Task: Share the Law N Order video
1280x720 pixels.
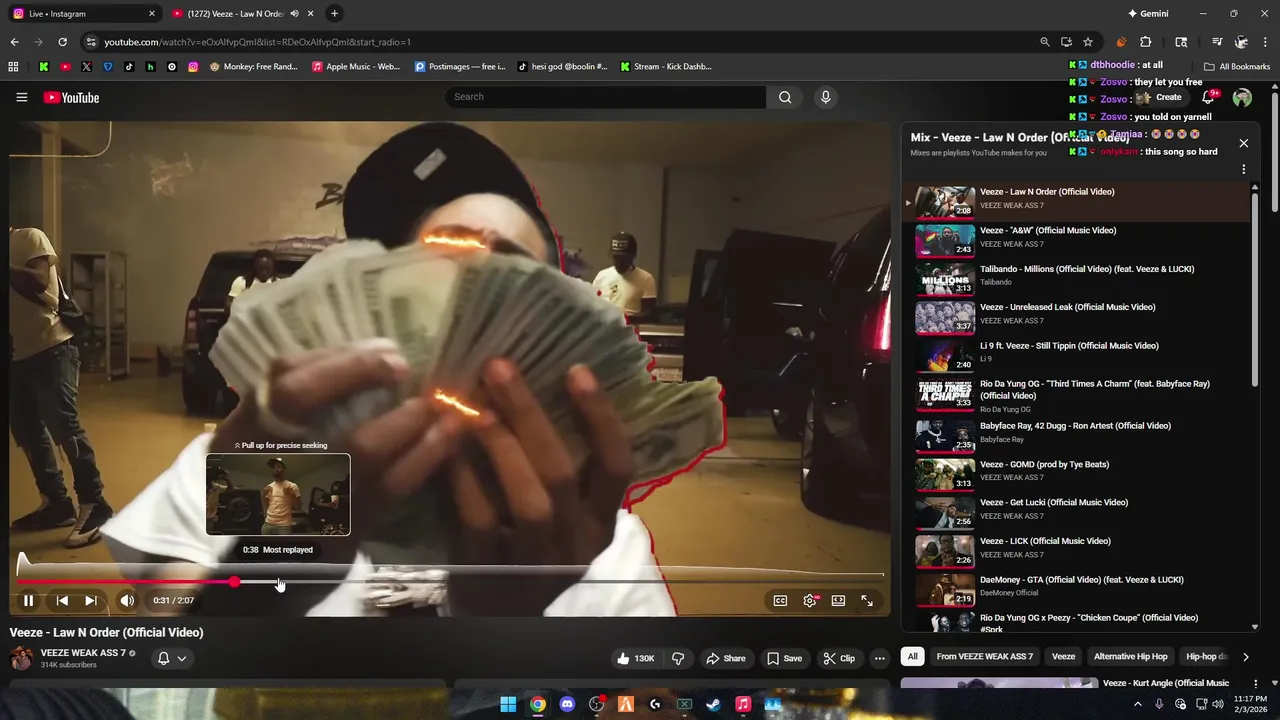Action: click(x=725, y=658)
